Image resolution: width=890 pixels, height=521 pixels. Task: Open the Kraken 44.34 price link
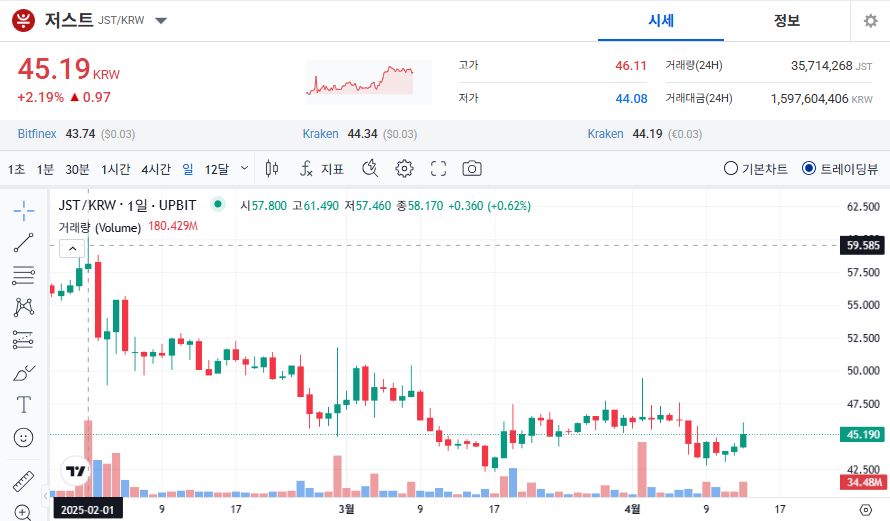(320, 134)
